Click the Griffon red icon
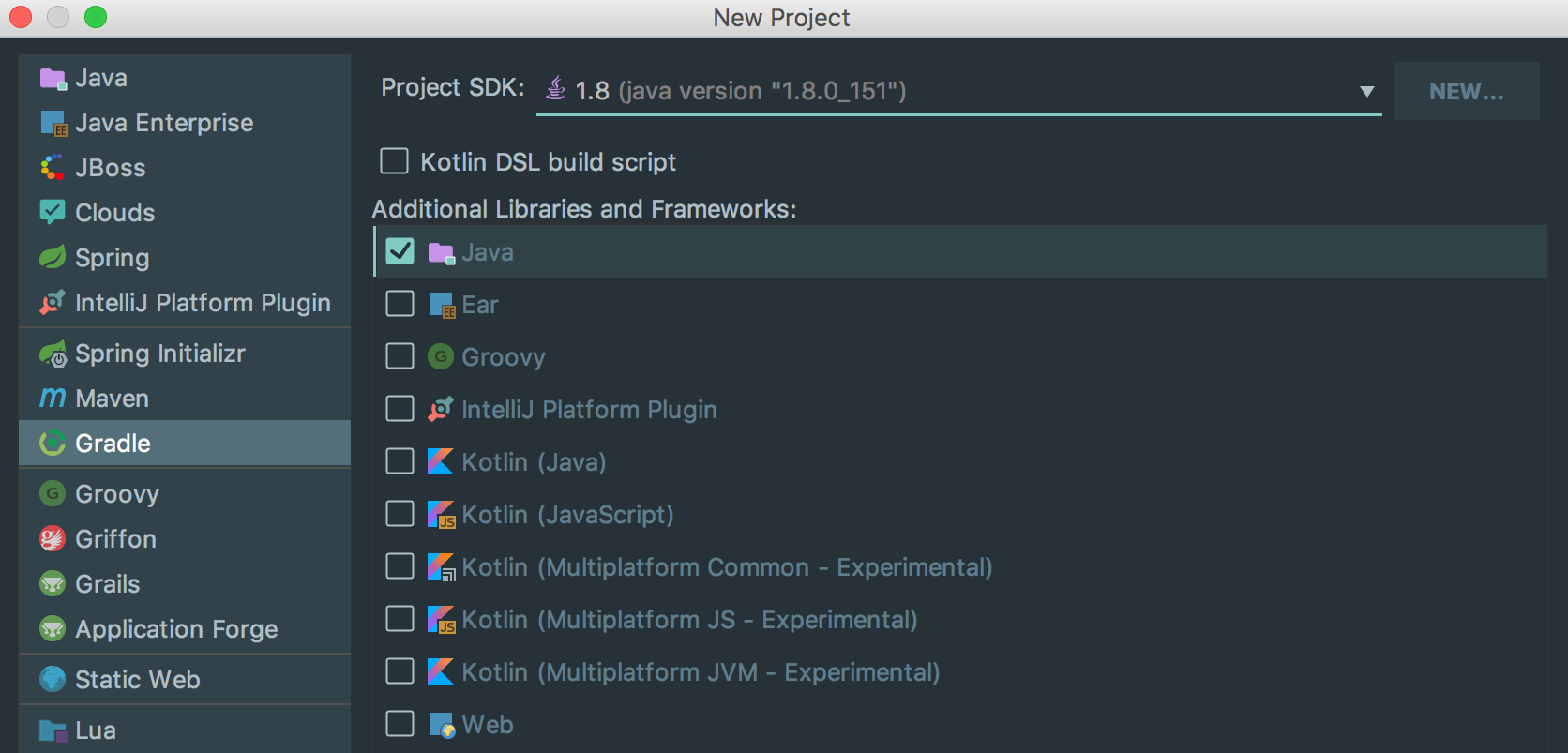 coord(53,538)
